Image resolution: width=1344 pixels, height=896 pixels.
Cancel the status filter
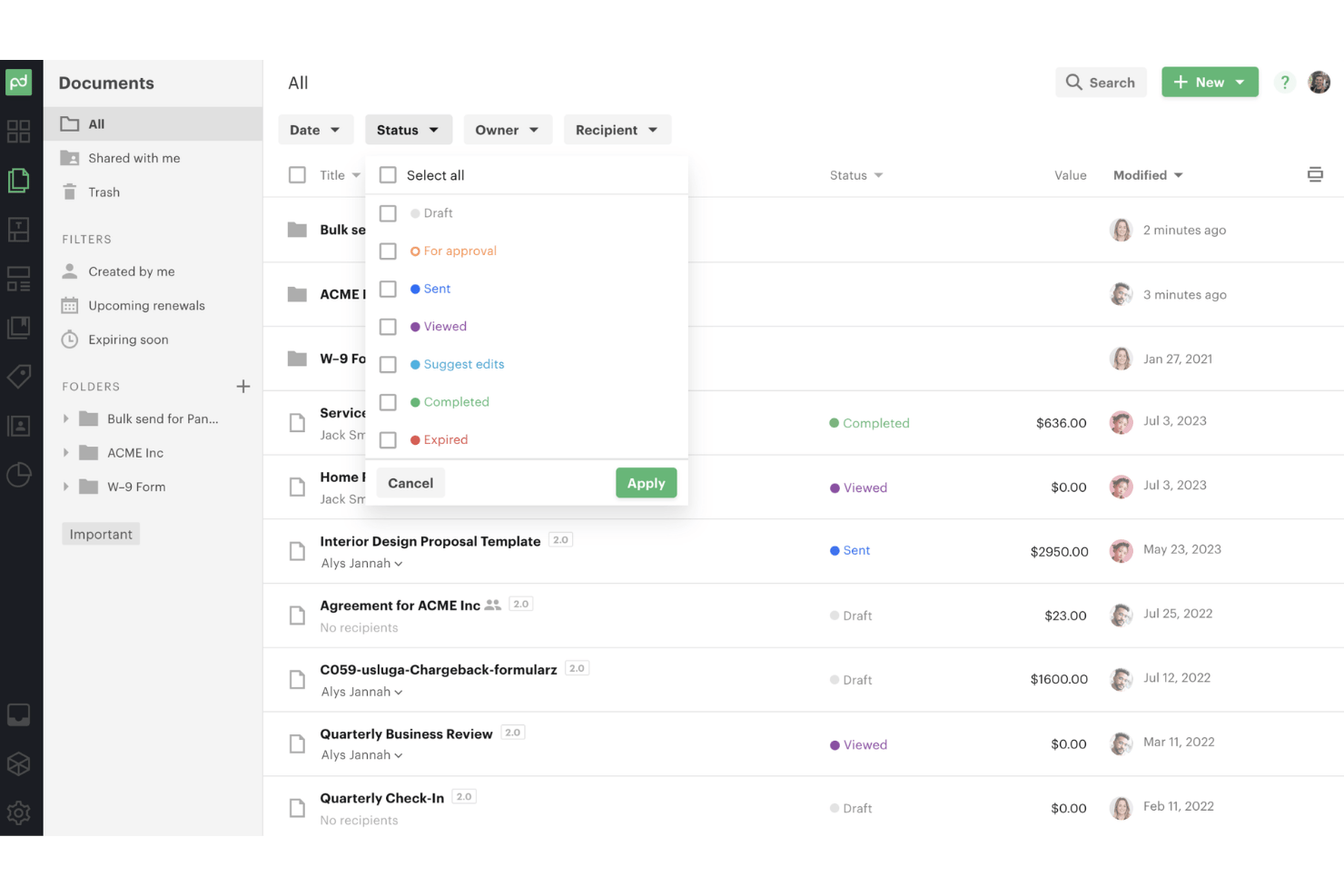(410, 483)
